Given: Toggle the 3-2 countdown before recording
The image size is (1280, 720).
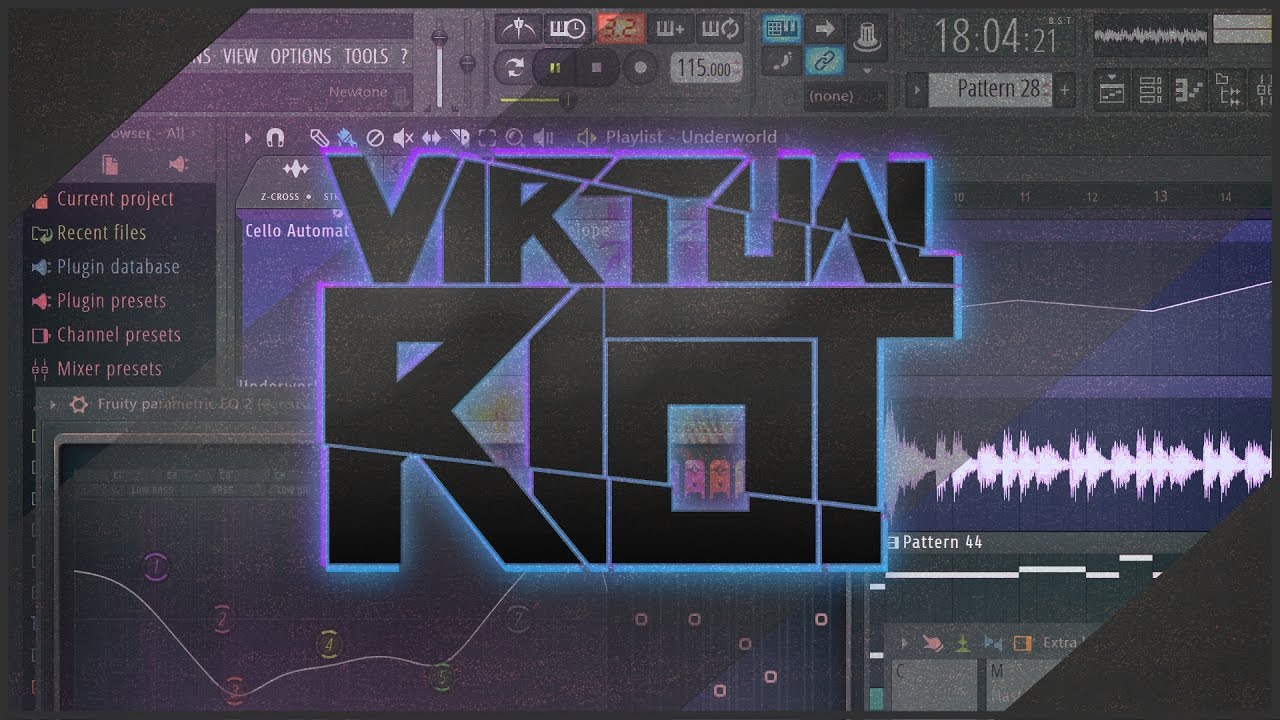Looking at the screenshot, I should click(x=619, y=29).
